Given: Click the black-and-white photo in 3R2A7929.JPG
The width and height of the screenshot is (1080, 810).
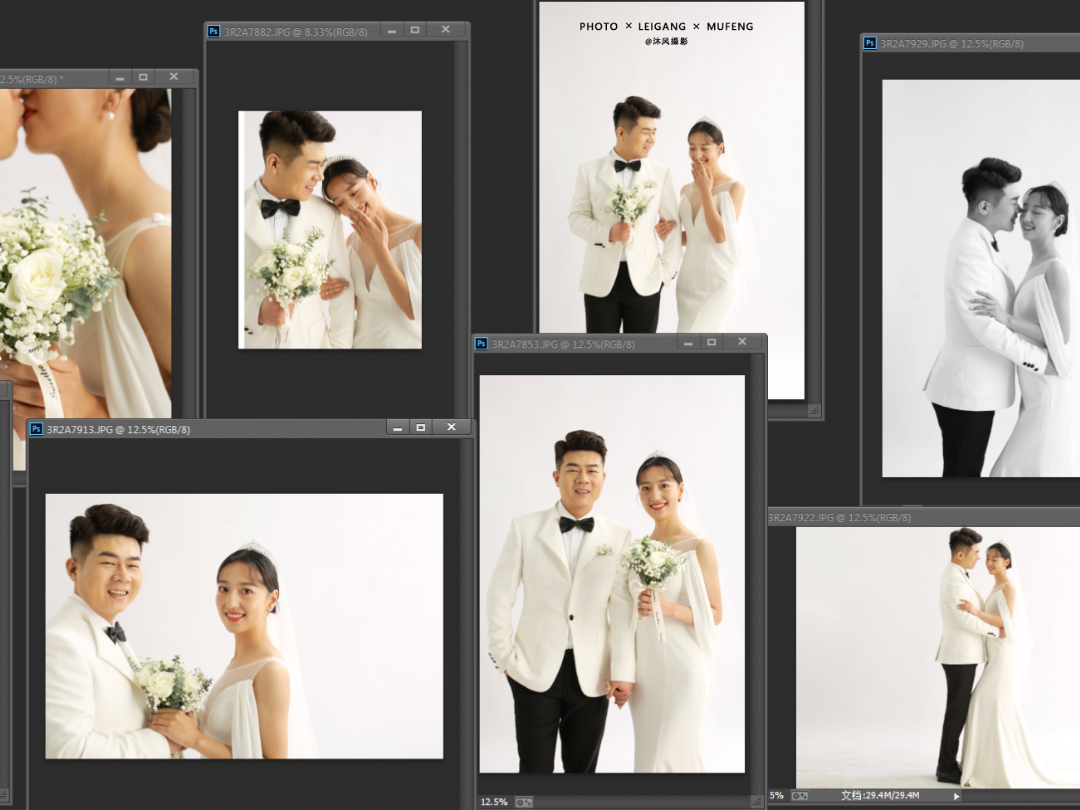Looking at the screenshot, I should (x=981, y=278).
